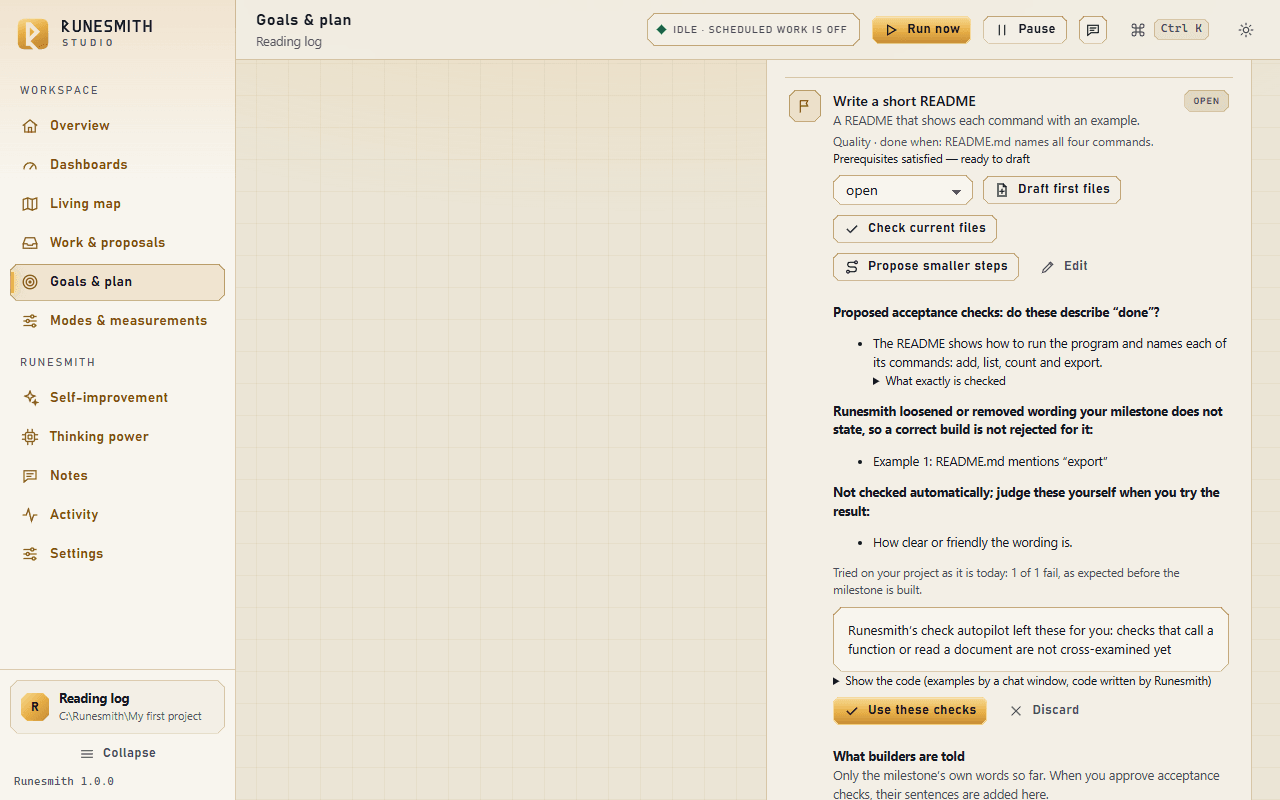
Task: Show the Activity page
Action: point(118,515)
